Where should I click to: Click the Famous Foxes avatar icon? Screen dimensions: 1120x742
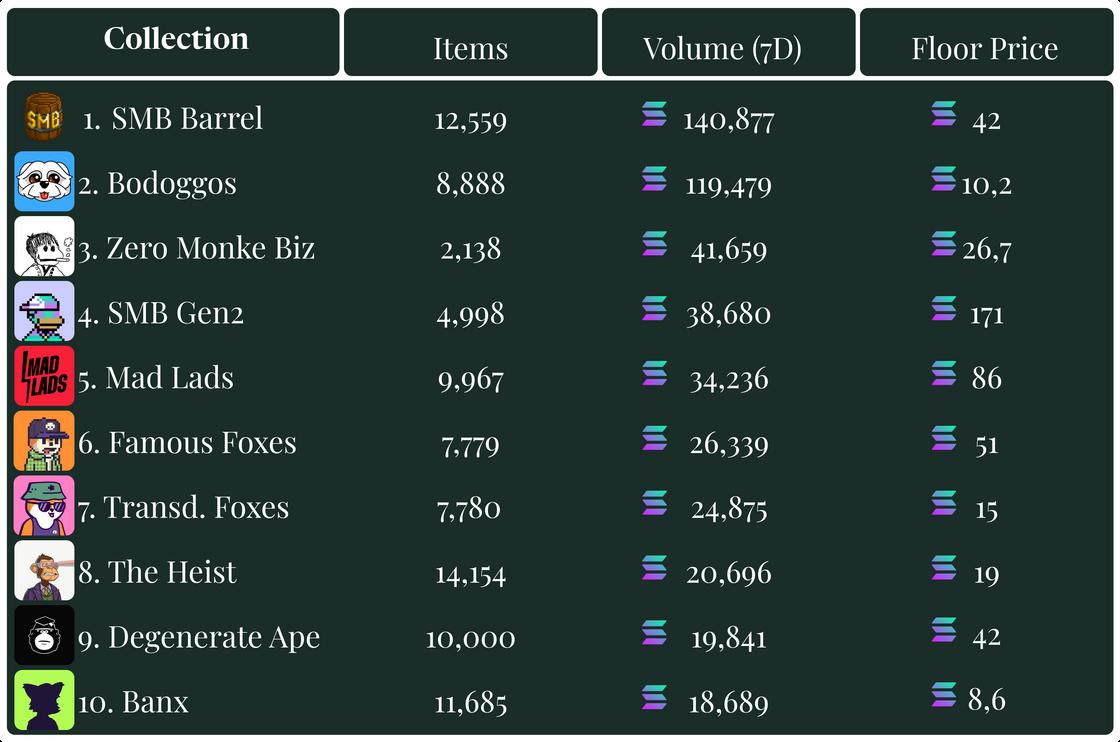click(44, 441)
